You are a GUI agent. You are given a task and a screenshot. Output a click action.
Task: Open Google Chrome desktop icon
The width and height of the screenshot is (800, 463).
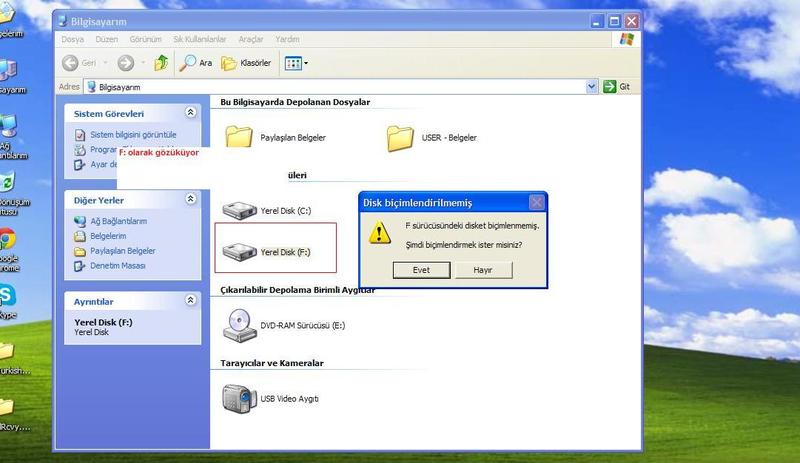(x=7, y=239)
